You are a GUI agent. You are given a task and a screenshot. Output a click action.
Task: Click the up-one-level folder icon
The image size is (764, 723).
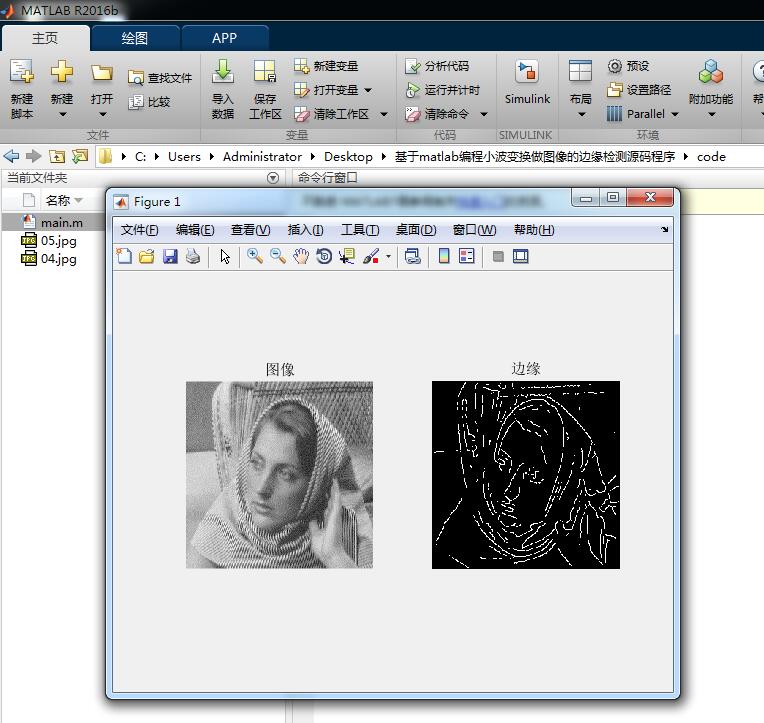point(57,156)
